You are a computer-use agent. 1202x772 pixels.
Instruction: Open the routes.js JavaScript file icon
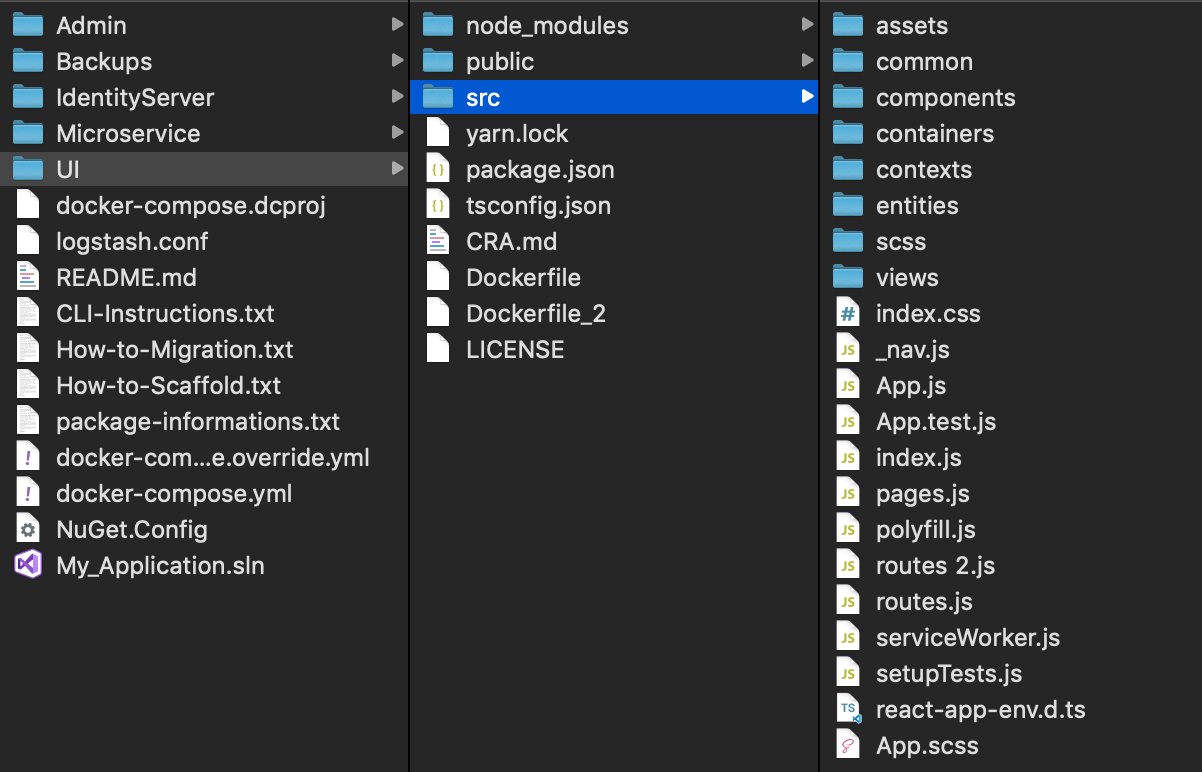click(848, 601)
